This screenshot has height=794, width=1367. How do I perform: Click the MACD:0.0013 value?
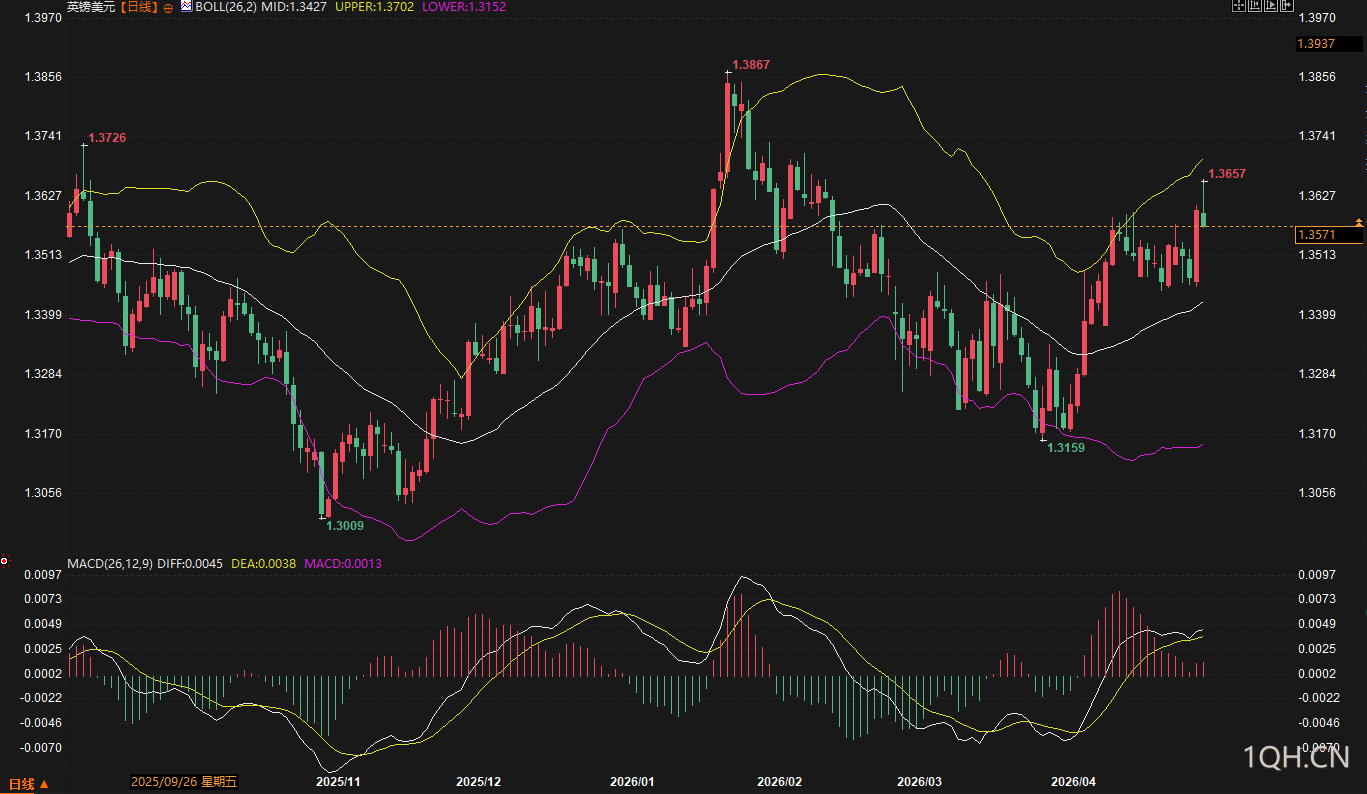coord(342,563)
